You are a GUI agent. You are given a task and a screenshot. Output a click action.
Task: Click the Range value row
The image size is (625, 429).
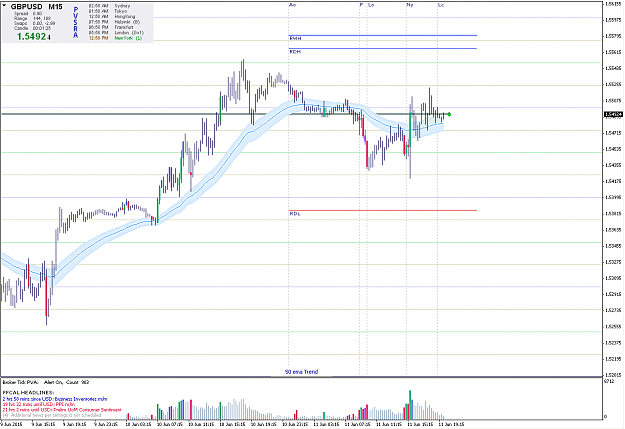click(32, 18)
